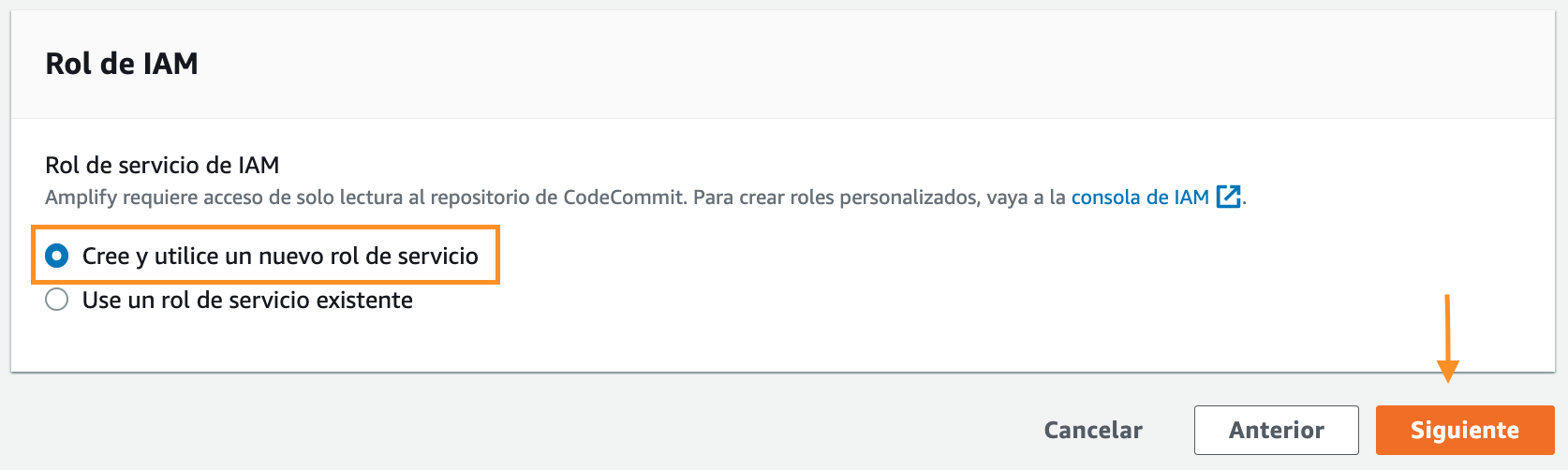The height and width of the screenshot is (470, 1568).
Task: Click the word "CodeCommit" in the description
Action: pyautogui.click(x=624, y=198)
